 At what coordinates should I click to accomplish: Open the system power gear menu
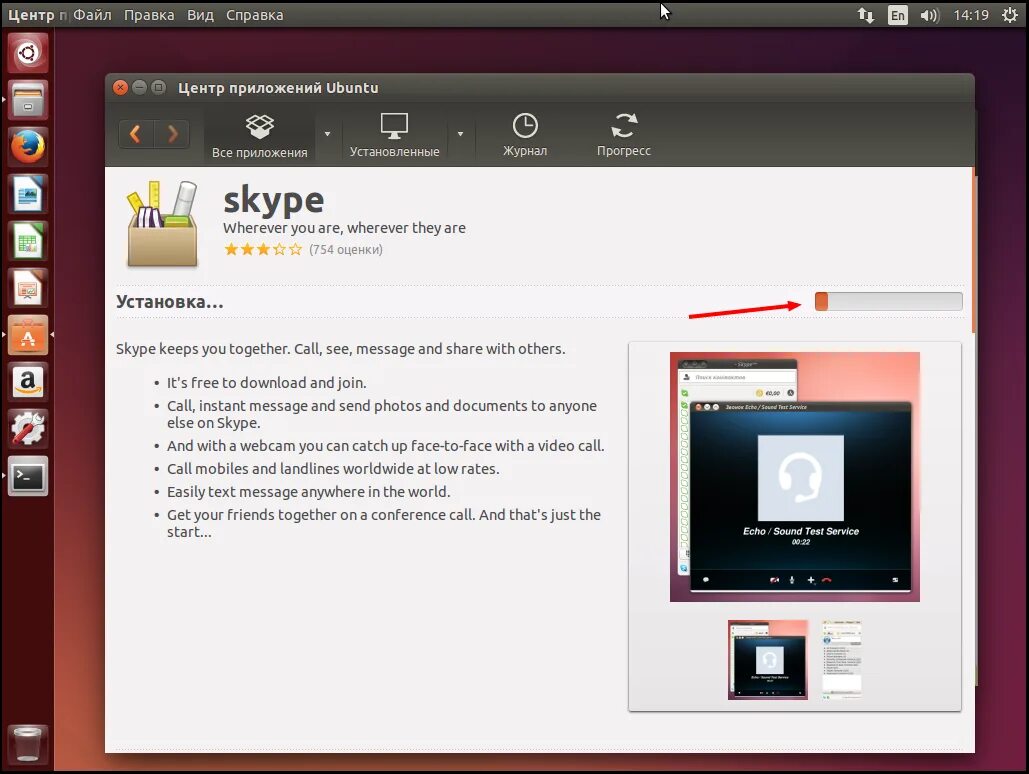click(1010, 14)
